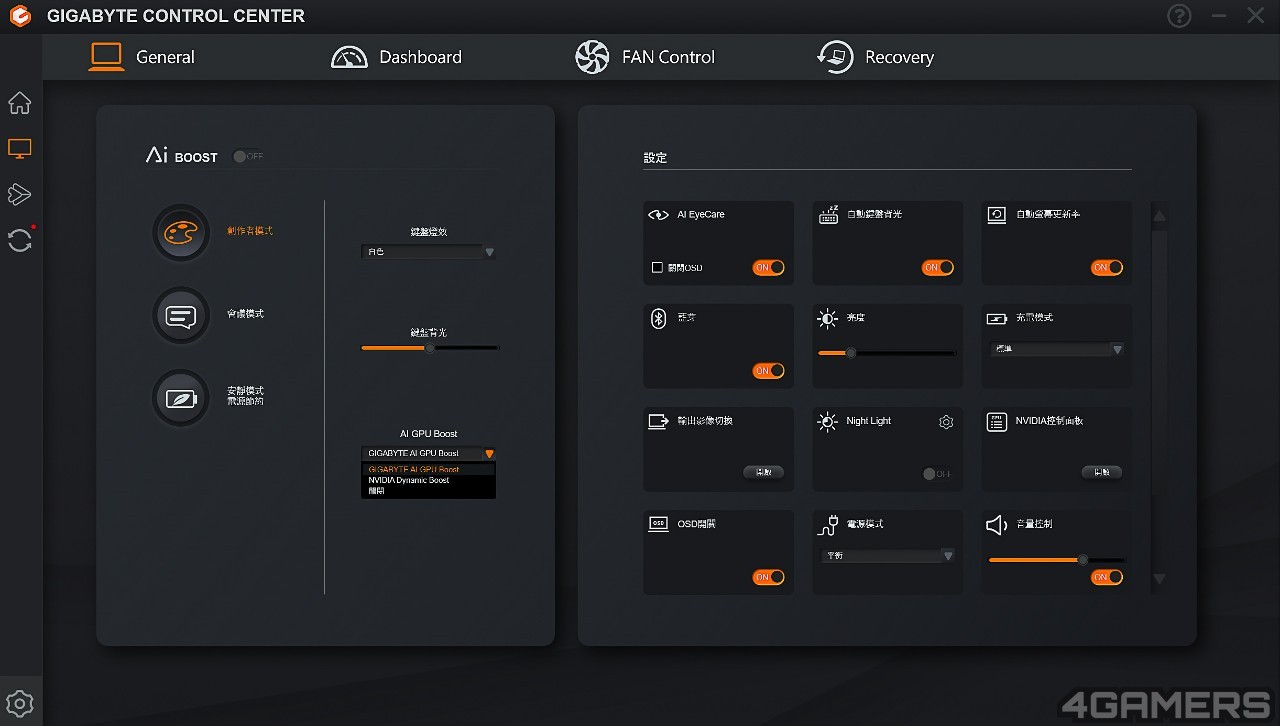This screenshot has height=726, width=1280.
Task: Click the Bluetooth symbol icon
Action: pos(658,318)
